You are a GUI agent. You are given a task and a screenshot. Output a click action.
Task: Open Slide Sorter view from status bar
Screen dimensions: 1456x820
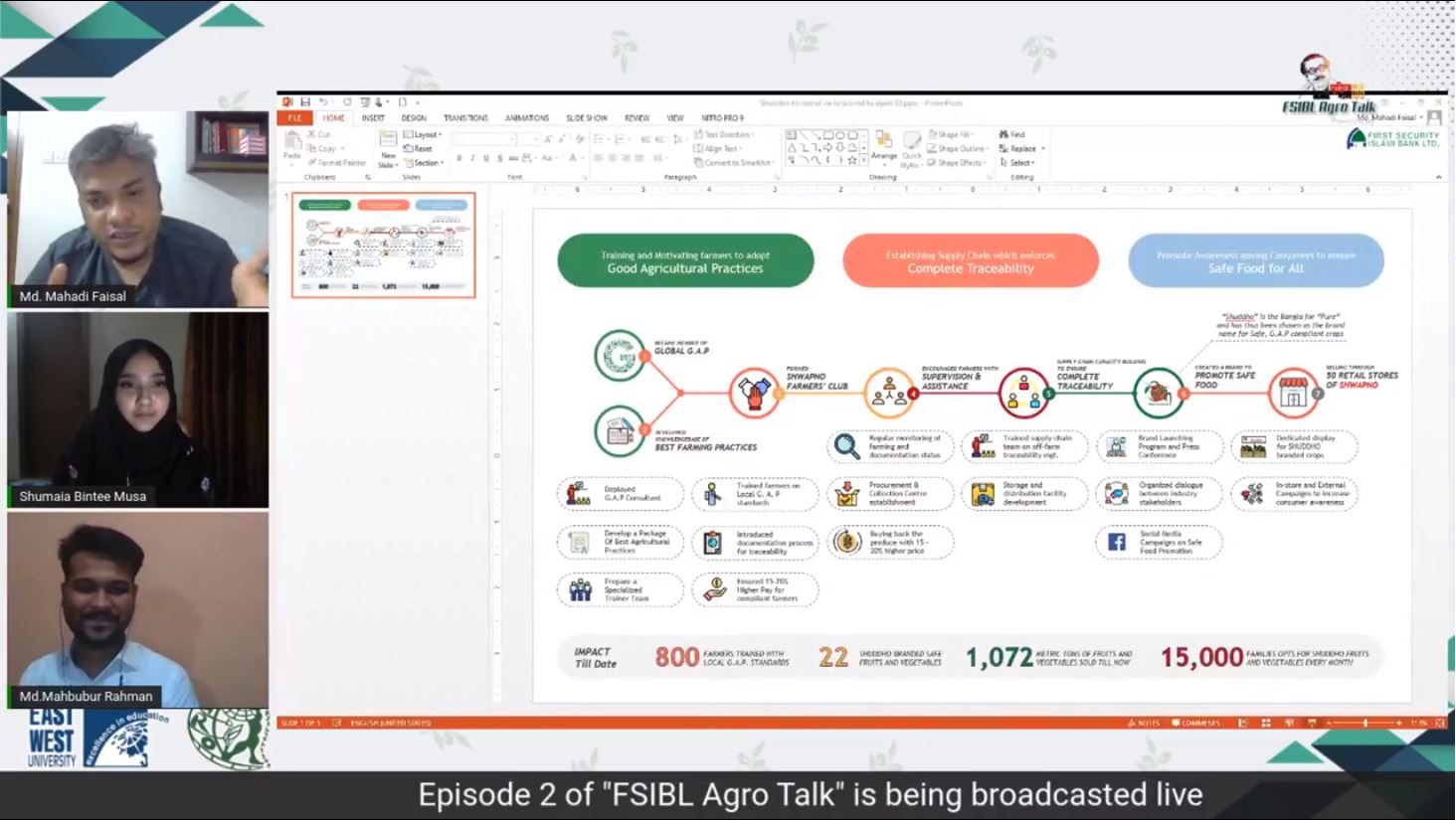click(x=1266, y=723)
